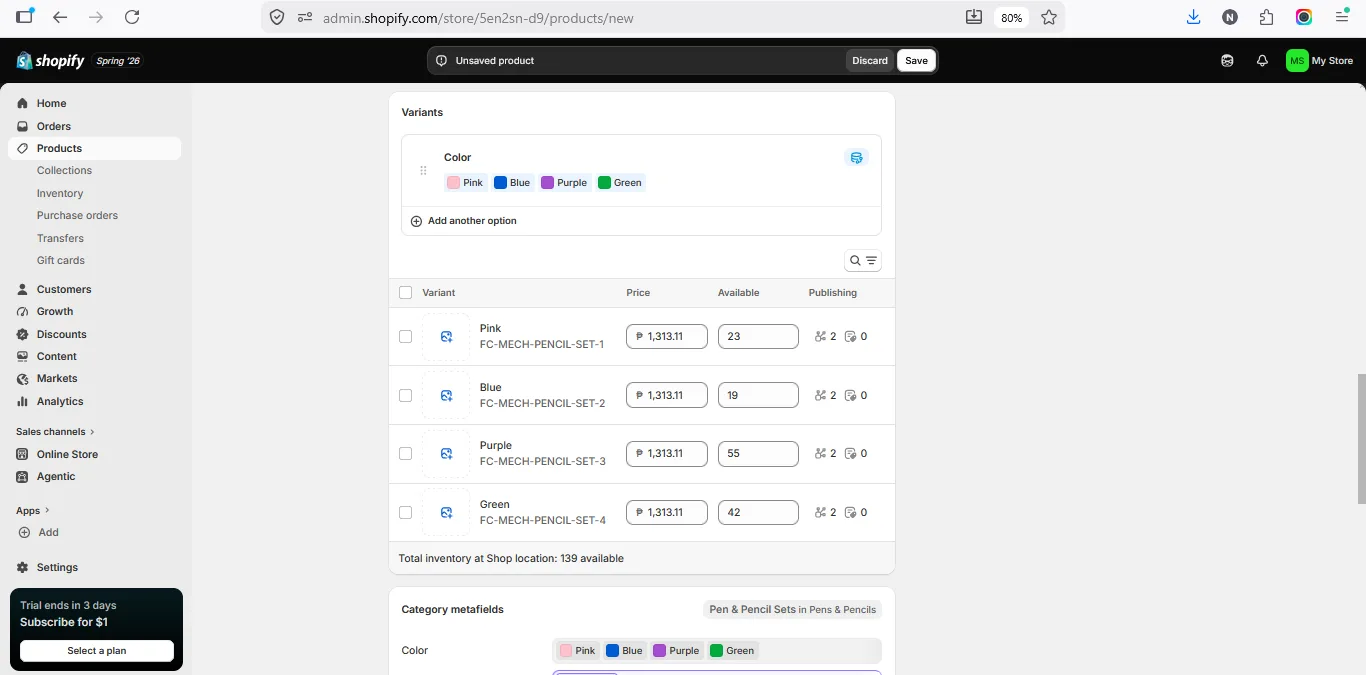Viewport: 1366px width, 675px height.
Task: Open Transfers submenu item
Action: (x=60, y=238)
